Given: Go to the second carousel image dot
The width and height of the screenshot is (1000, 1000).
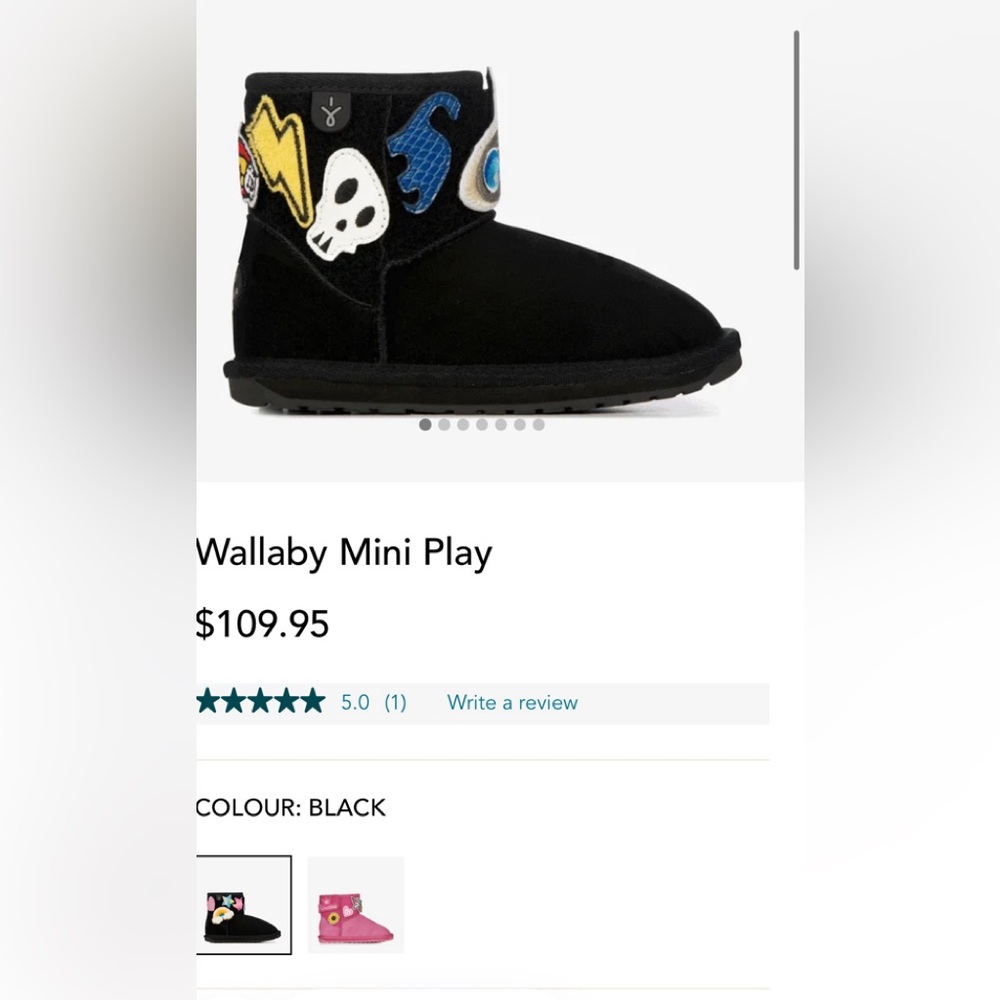Looking at the screenshot, I should point(444,425).
